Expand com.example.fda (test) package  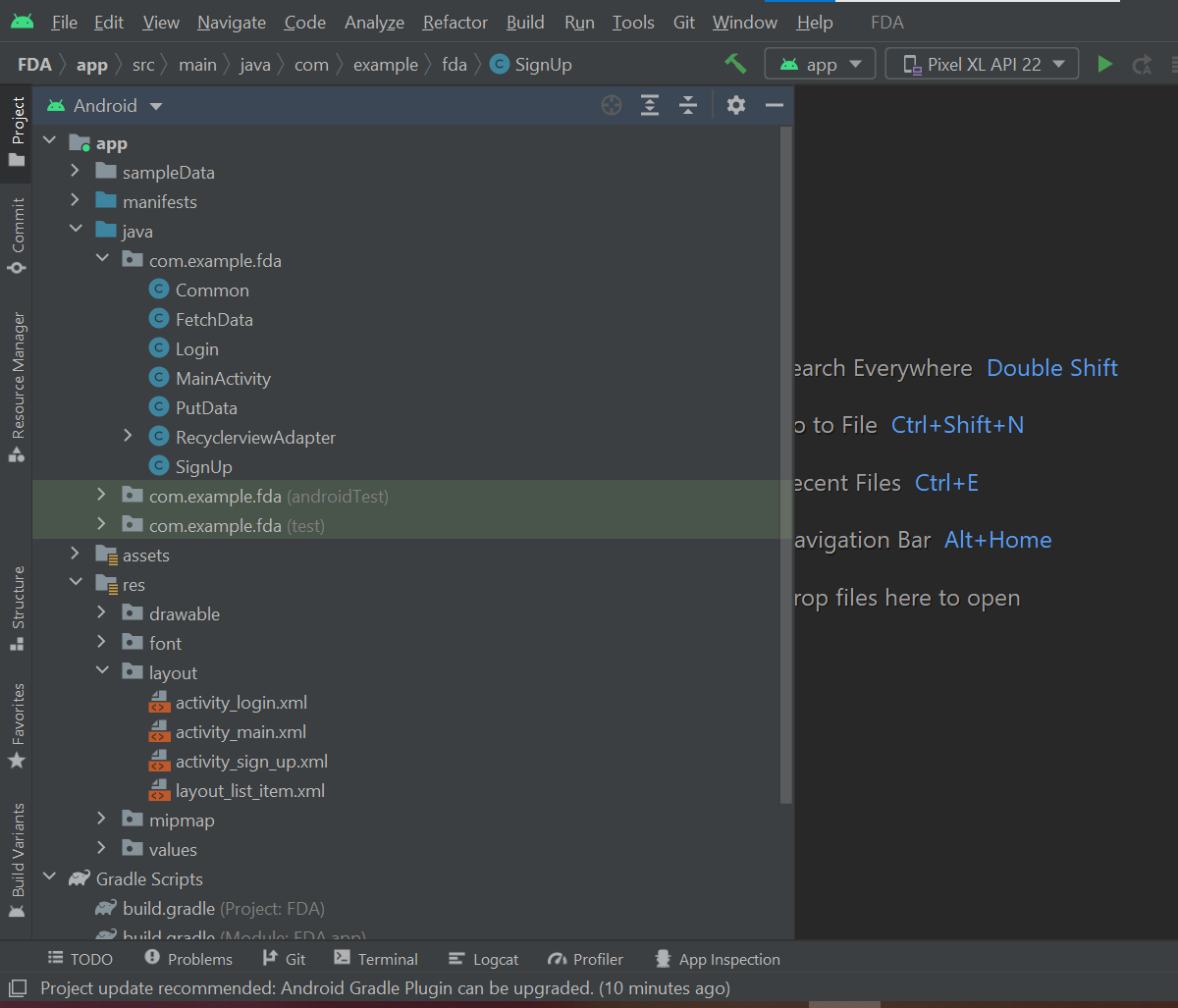[x=102, y=525]
